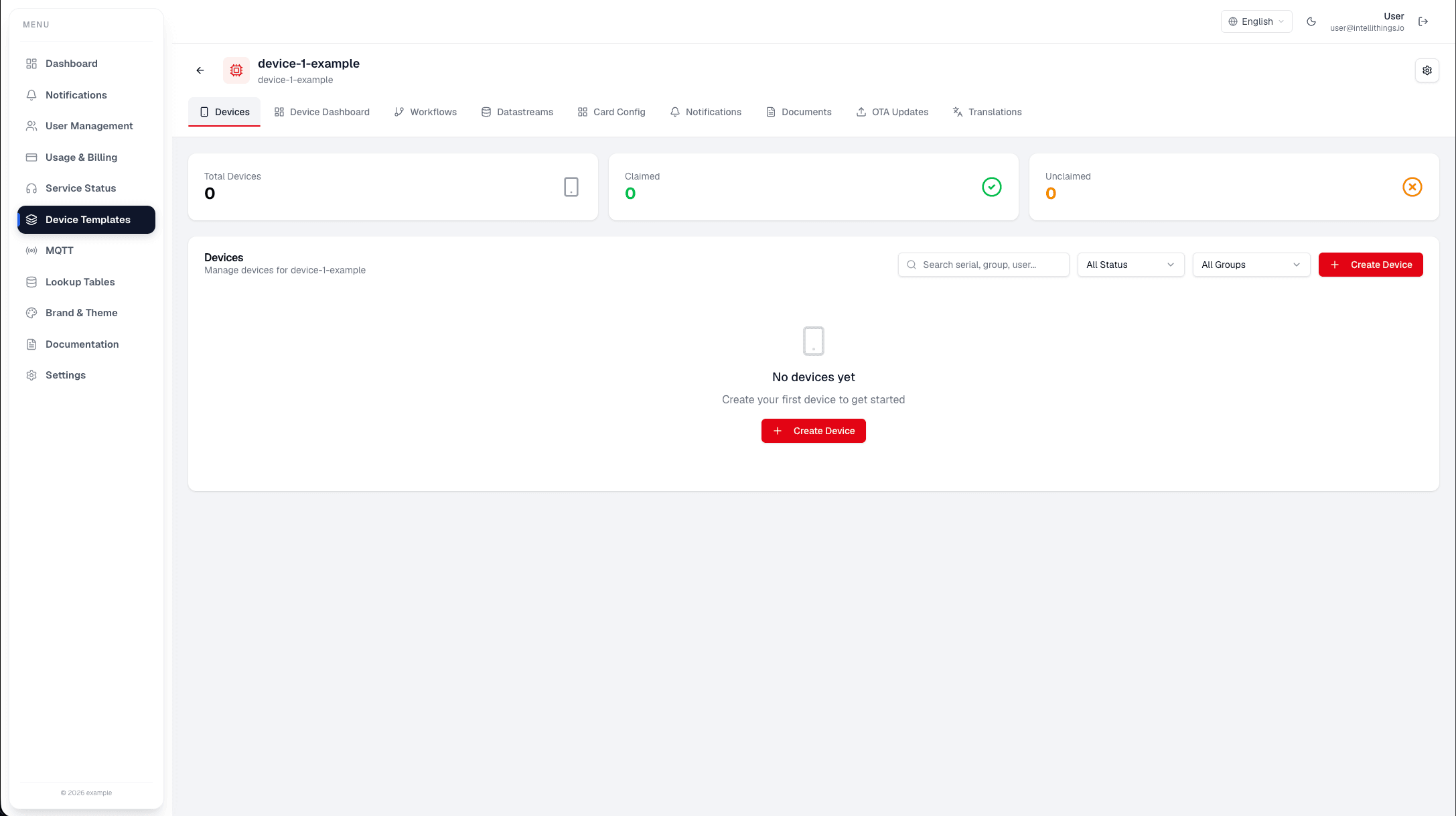Open template settings gear icon
This screenshot has width=1456, height=816.
[x=1427, y=70]
